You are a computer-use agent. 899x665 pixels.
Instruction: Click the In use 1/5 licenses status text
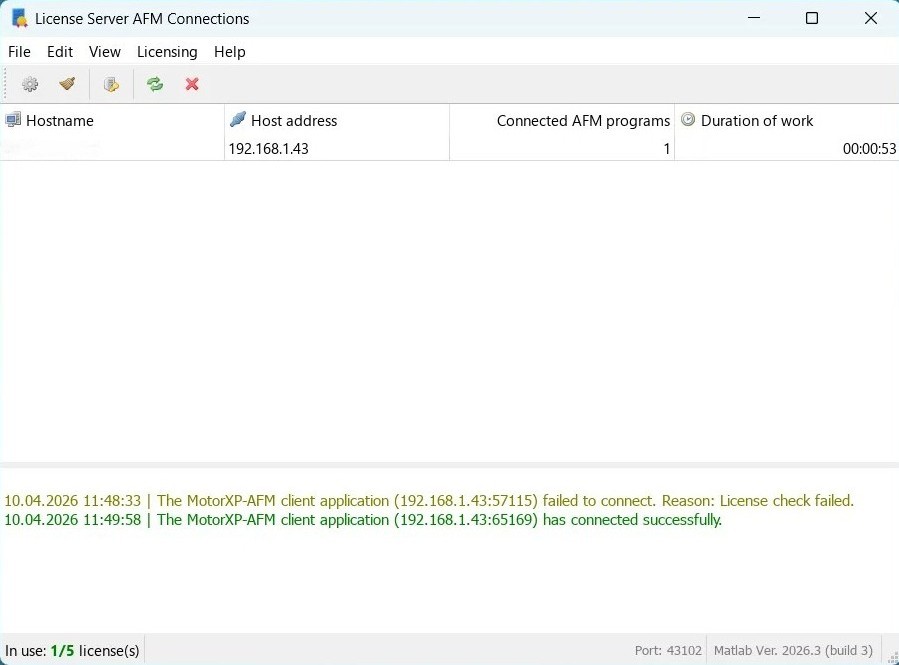tap(72, 650)
